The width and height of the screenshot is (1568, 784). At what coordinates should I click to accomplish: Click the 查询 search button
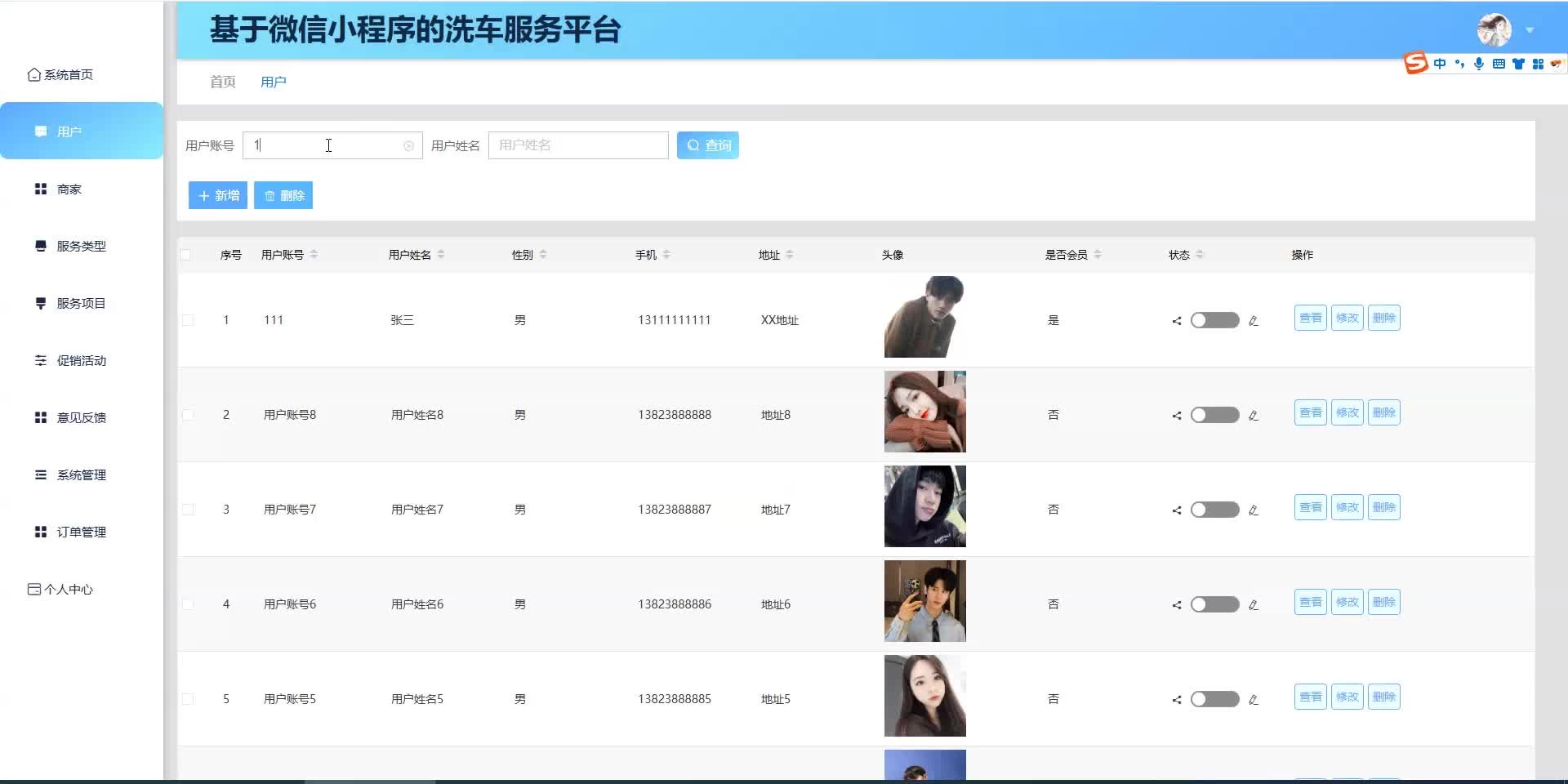click(x=708, y=145)
